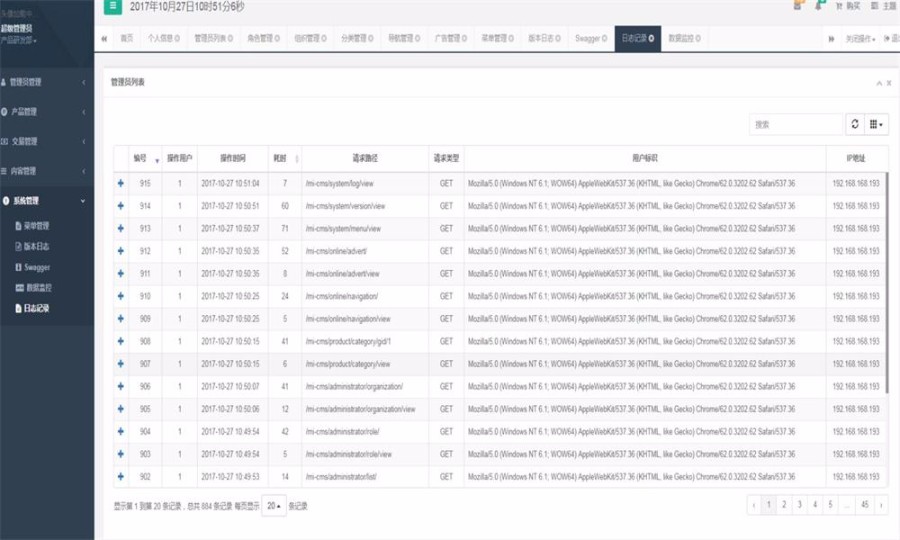Click the /mi-cms/administrator/role/ request path cell
This screenshot has height=540, width=900.
(x=365, y=432)
